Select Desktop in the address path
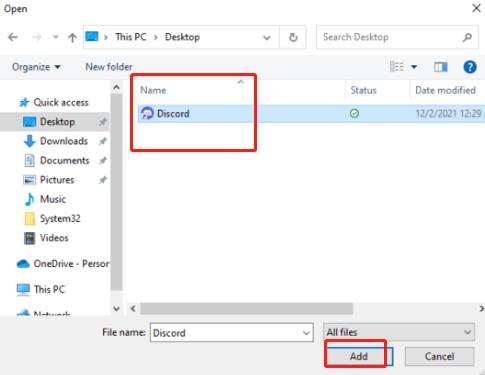 pyautogui.click(x=182, y=37)
